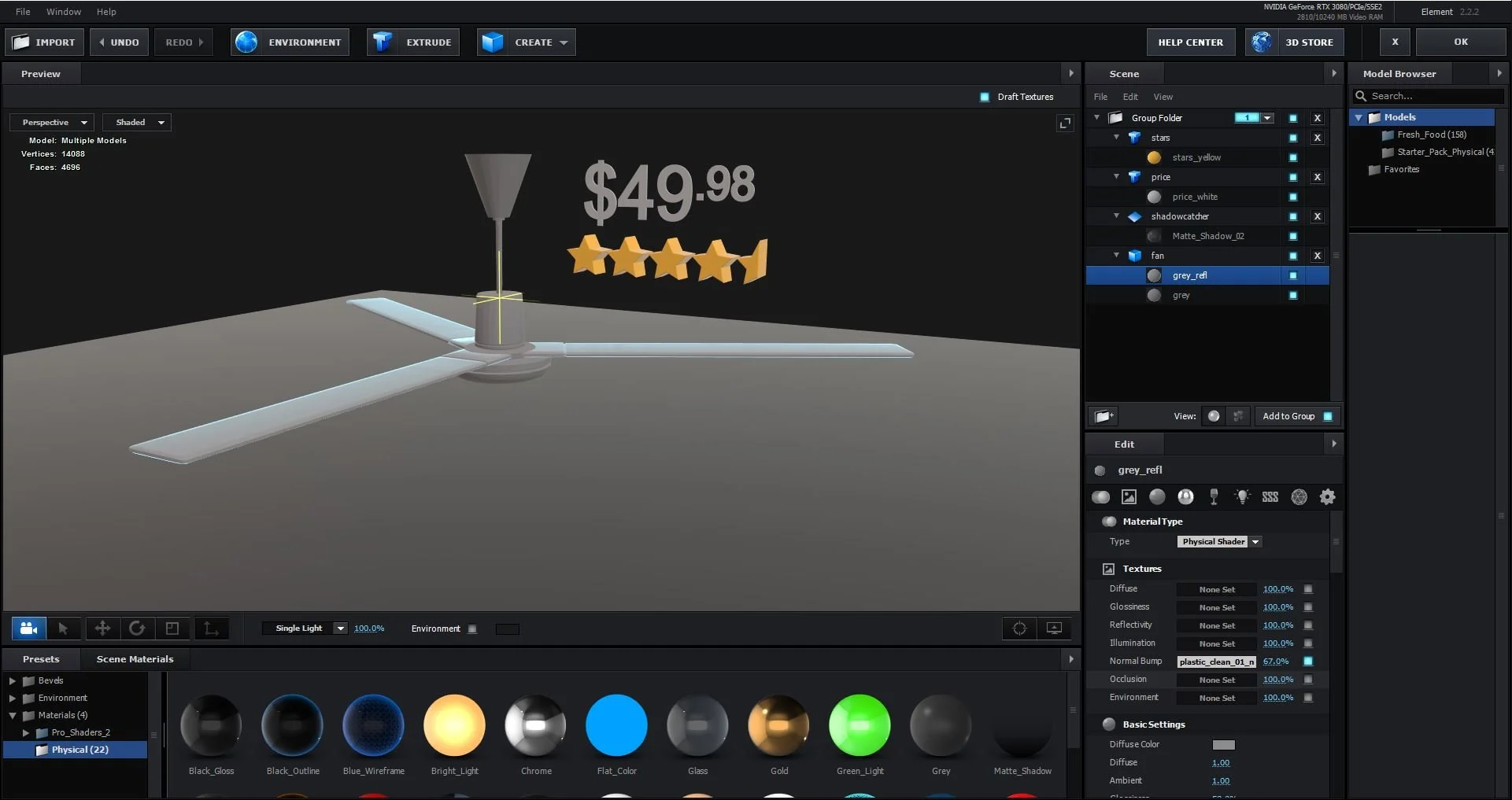The width and height of the screenshot is (1512, 800).
Task: Click the monitor display icon below viewport
Action: (1055, 628)
